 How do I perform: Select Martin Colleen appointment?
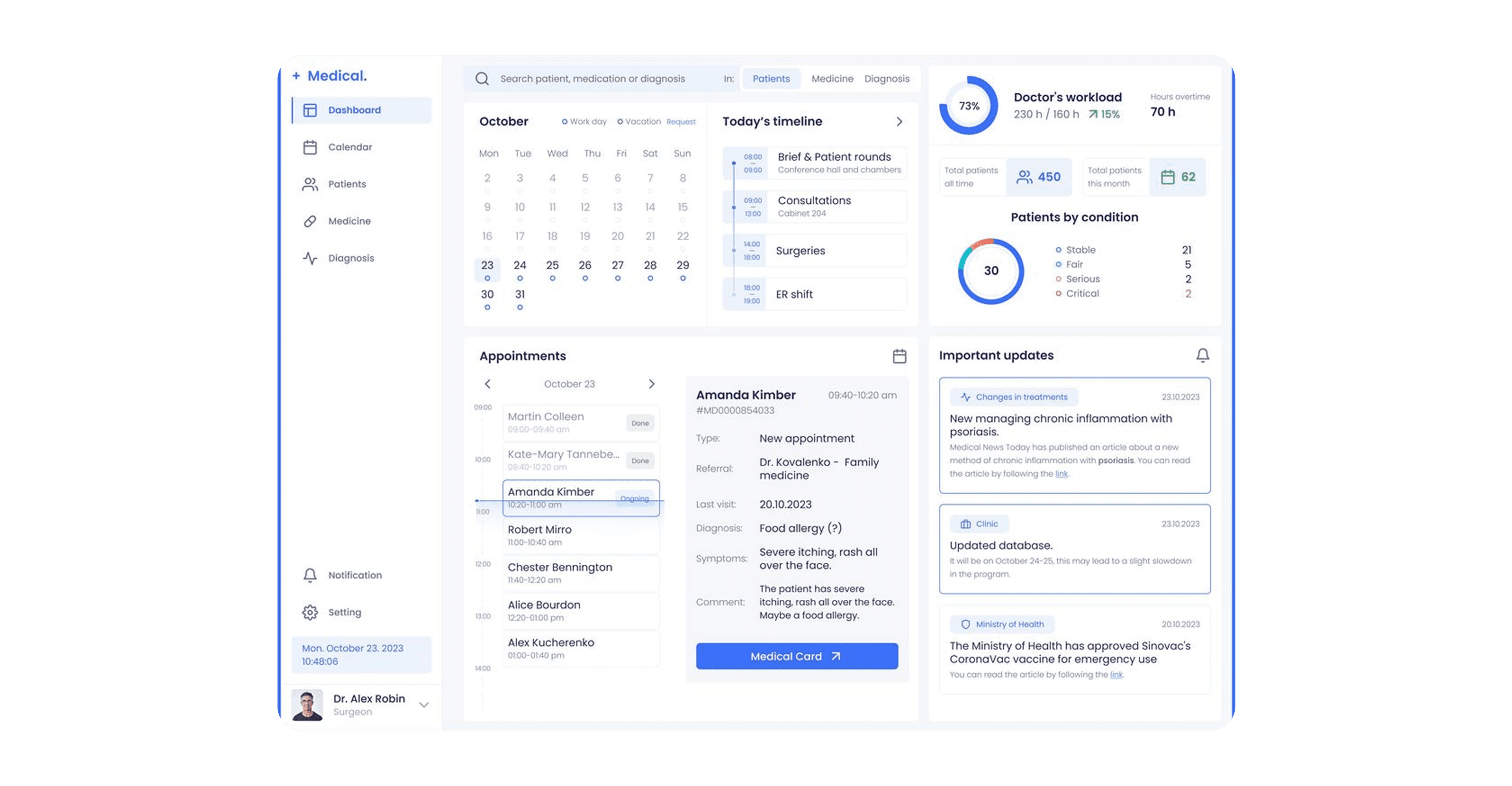pos(581,423)
